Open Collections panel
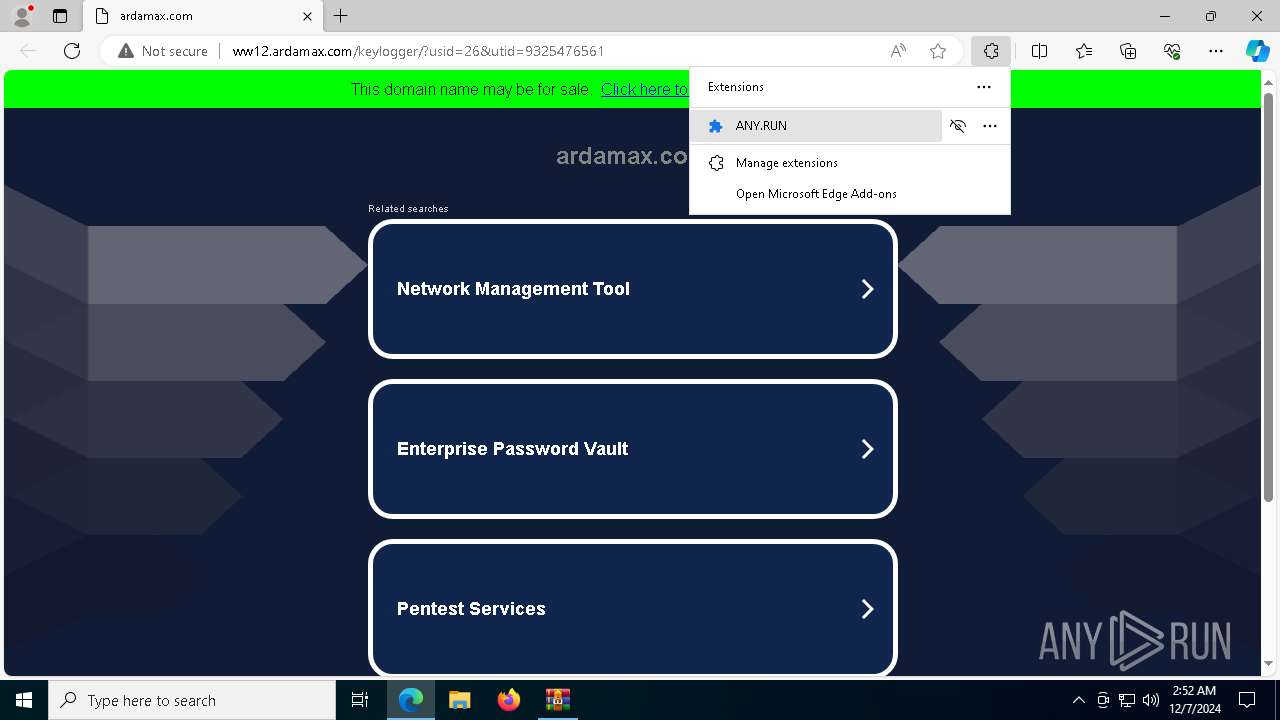Screen dimensions: 1280x720 [x=1128, y=51]
